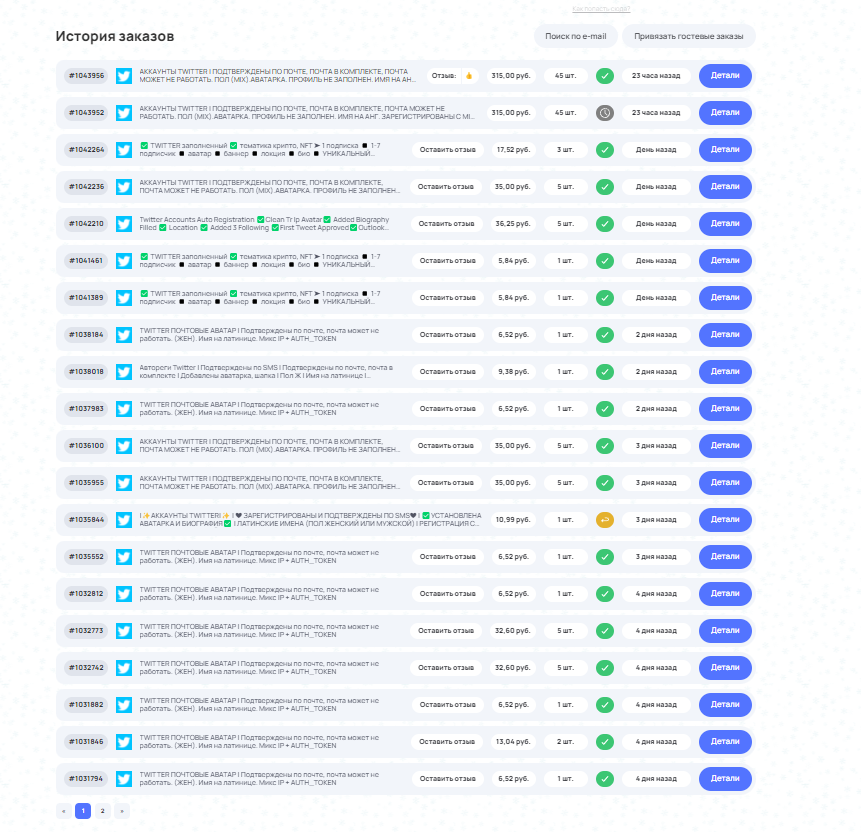Click the clock pending icon for order #1043952

pos(605,113)
